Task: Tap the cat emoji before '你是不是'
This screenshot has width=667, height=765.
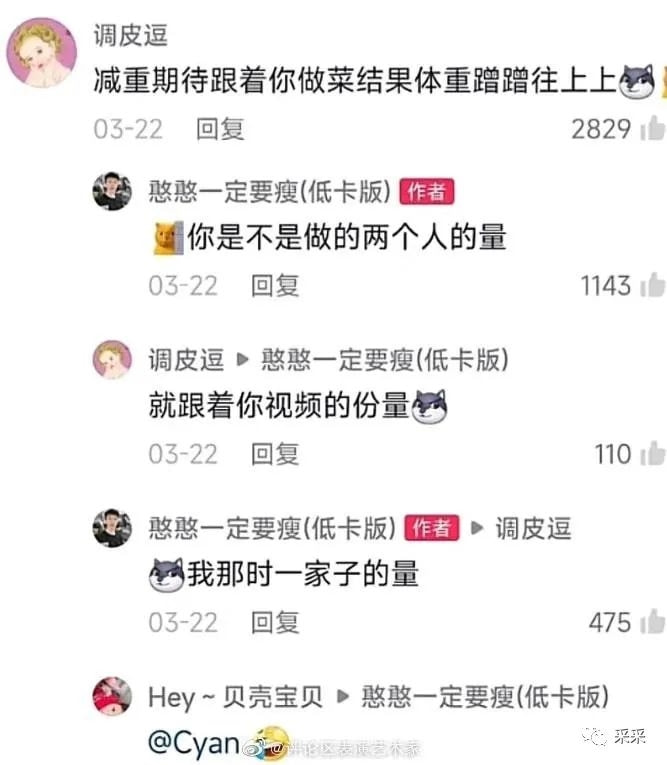Action: (169, 238)
